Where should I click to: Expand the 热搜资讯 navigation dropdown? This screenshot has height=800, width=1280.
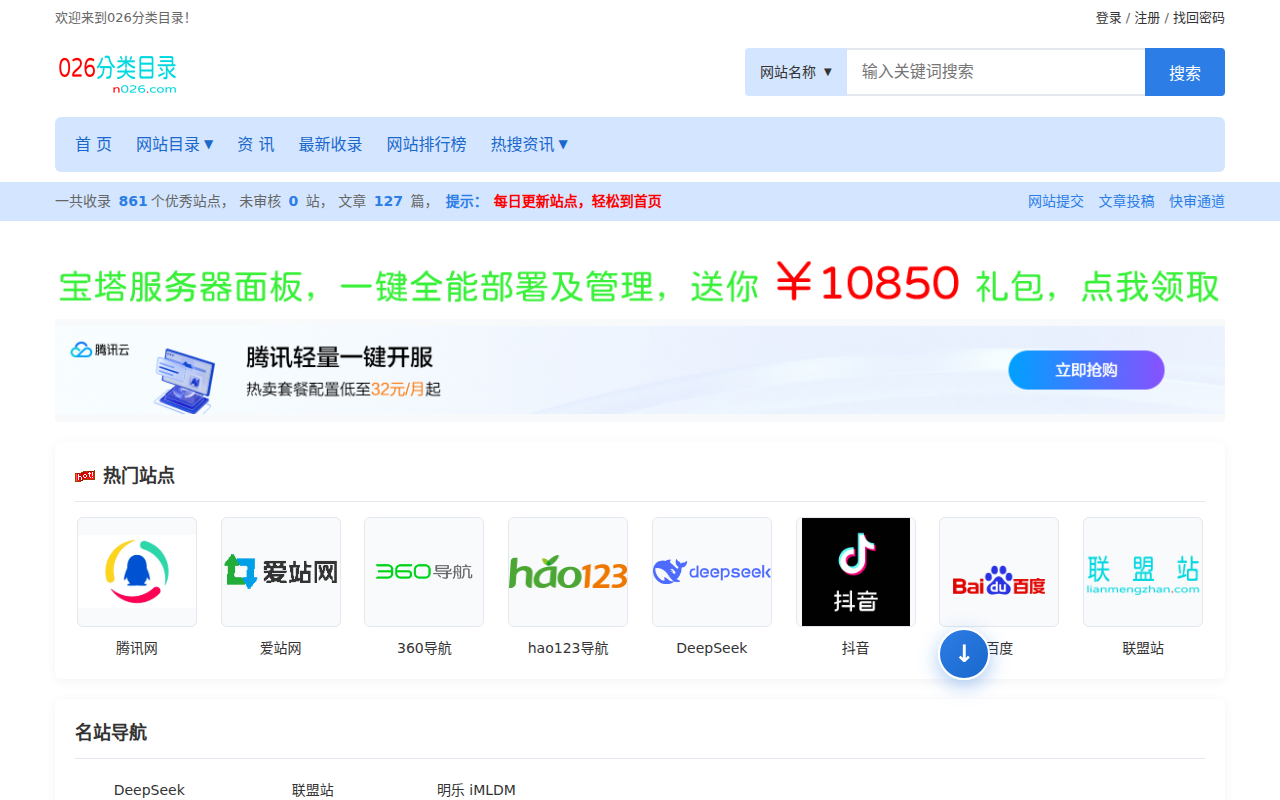[529, 144]
